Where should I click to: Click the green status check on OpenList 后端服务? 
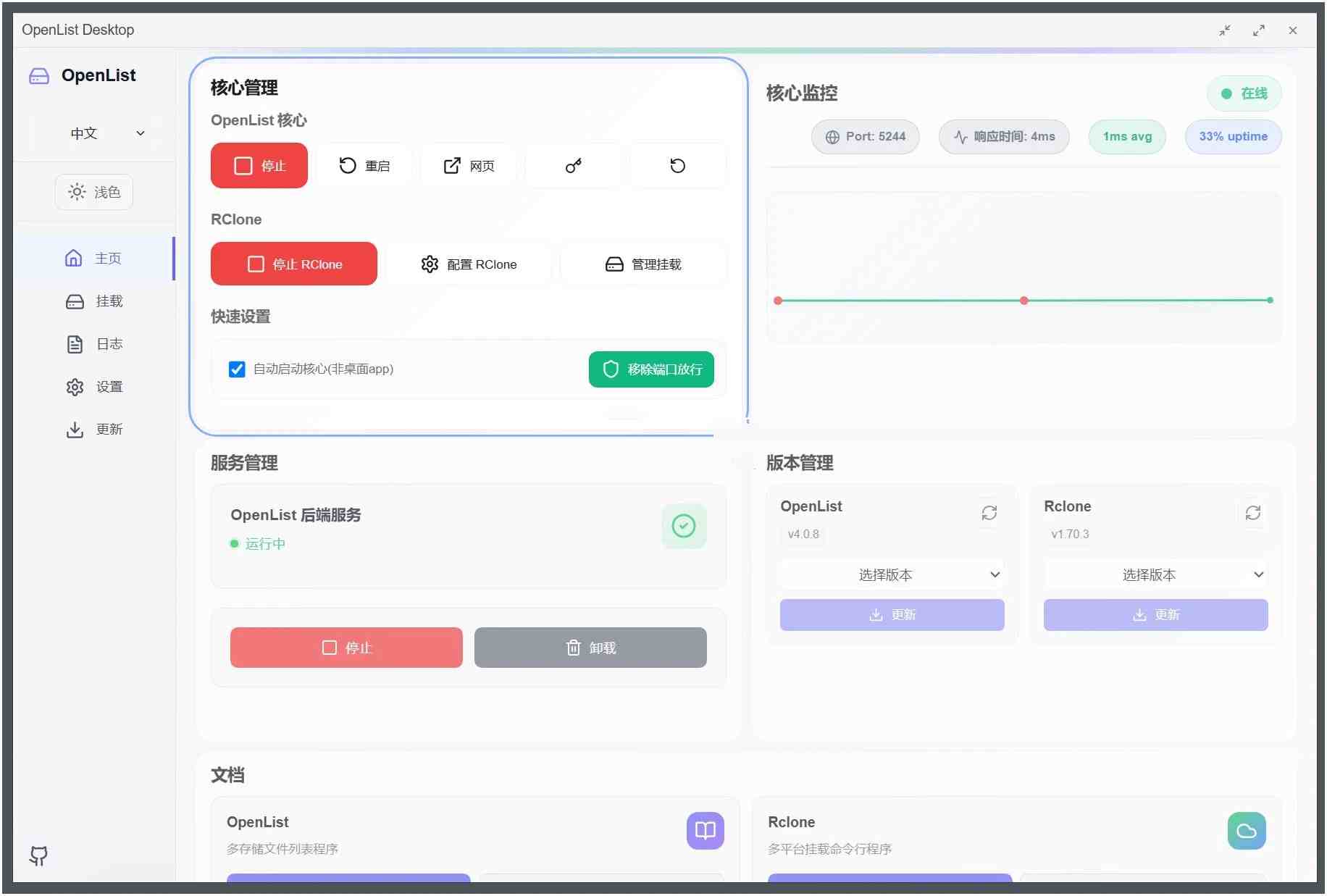pos(683,526)
